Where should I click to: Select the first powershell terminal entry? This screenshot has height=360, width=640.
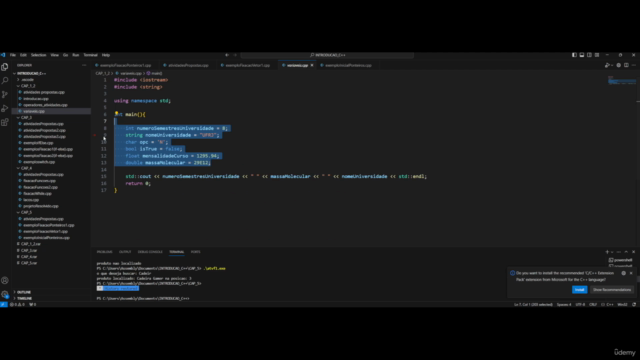[x=620, y=260]
